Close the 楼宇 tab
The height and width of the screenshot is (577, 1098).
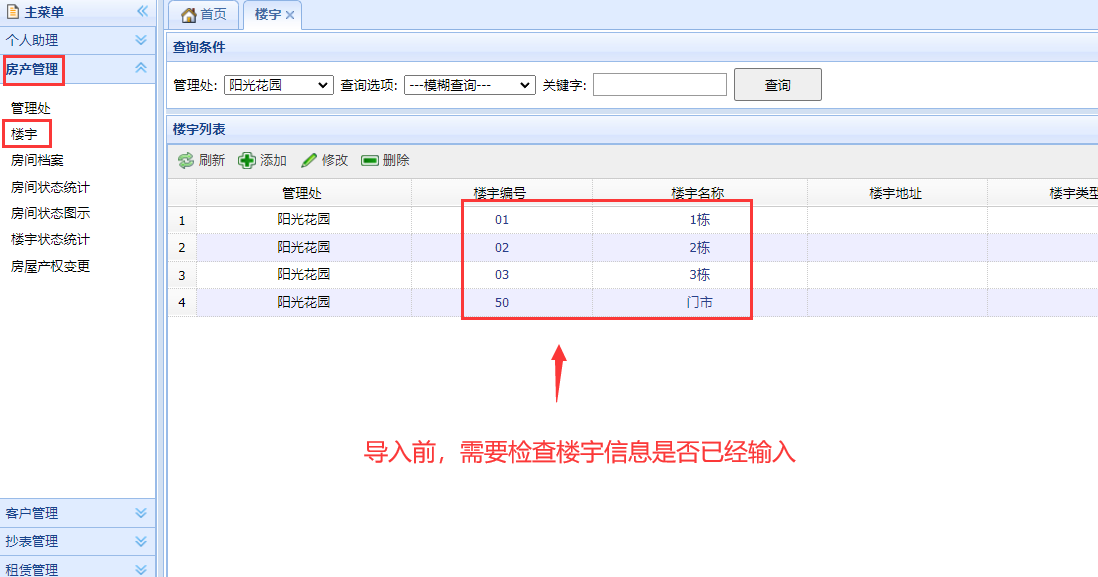pos(290,15)
